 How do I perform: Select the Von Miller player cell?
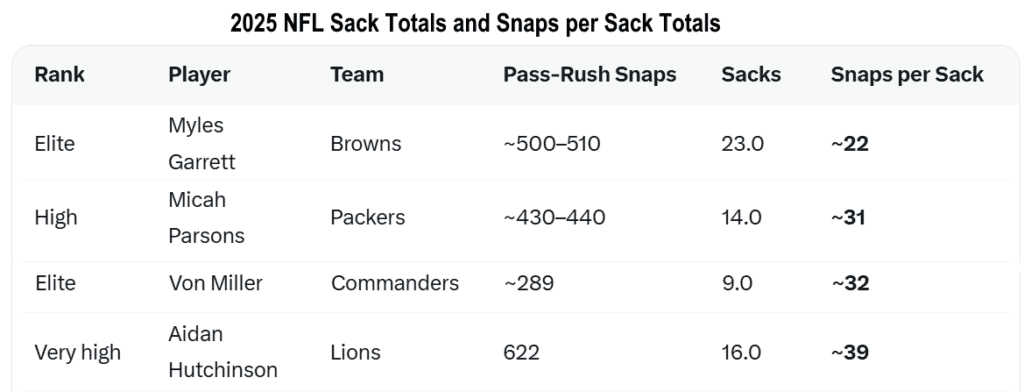coord(216,283)
